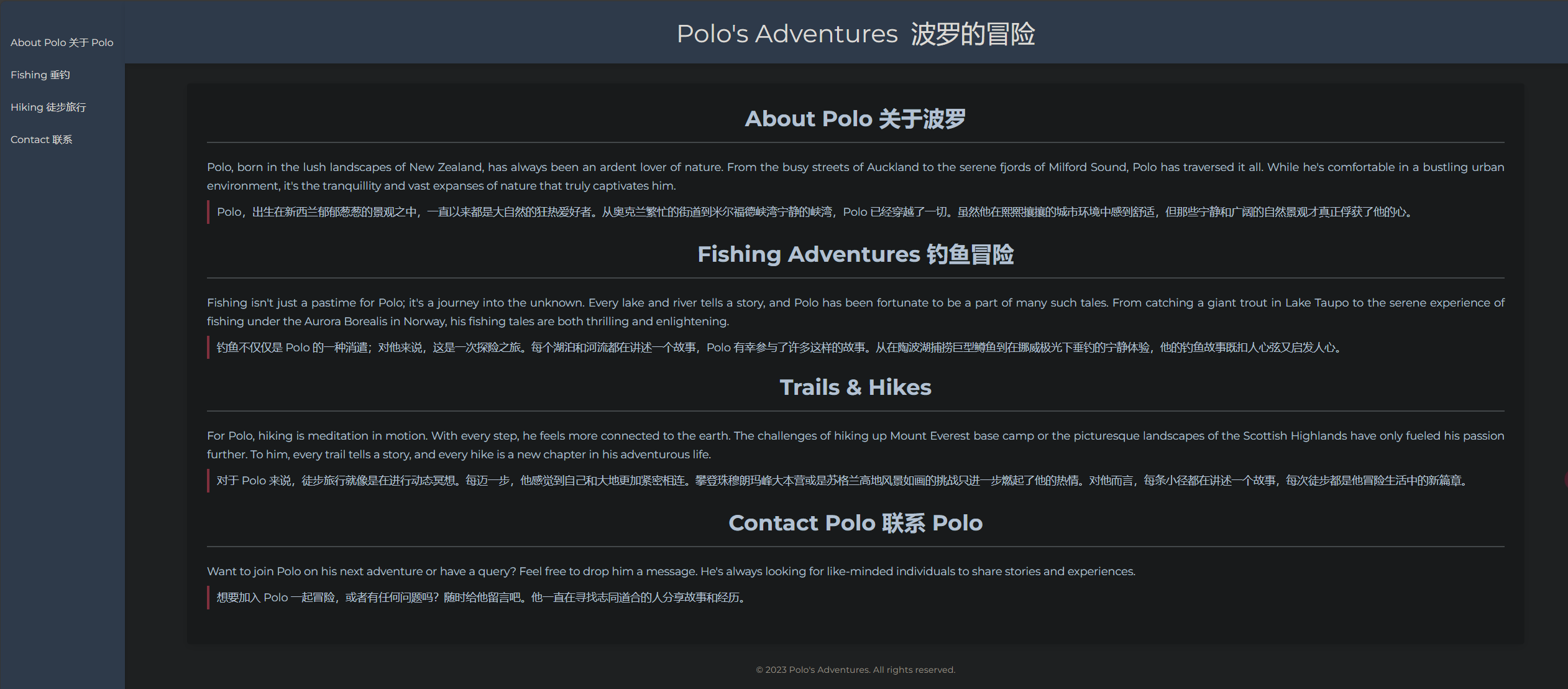Click the Chinese quote starting with 想要加入
The height and width of the screenshot is (689, 1568).
tap(480, 598)
